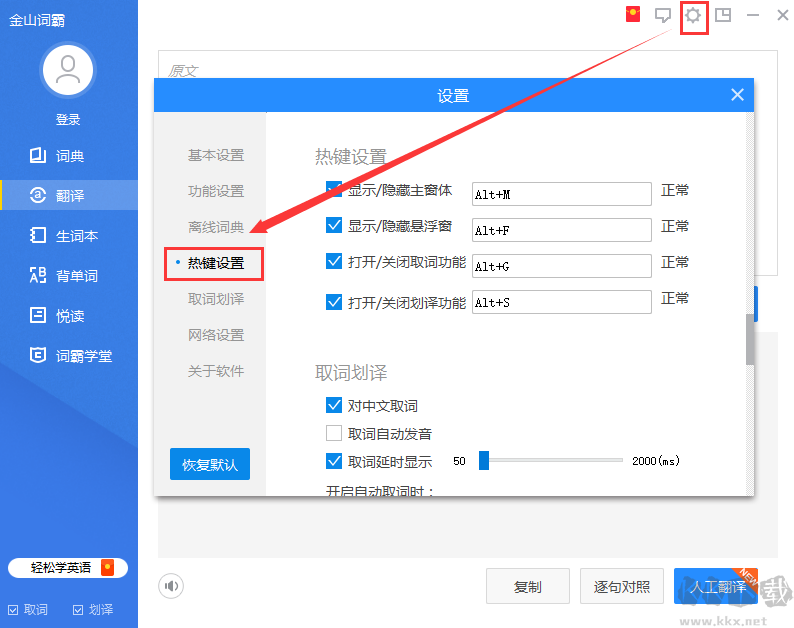
Task: Close the 设置 dialog
Action: point(737,95)
